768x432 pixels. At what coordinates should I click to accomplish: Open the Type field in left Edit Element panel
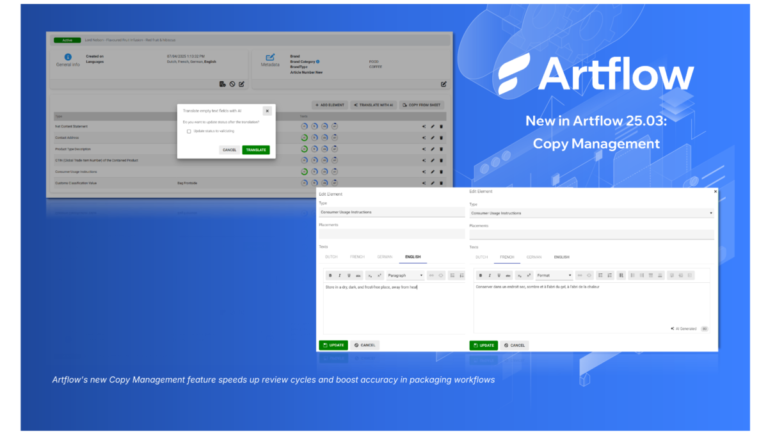pyautogui.click(x=391, y=213)
